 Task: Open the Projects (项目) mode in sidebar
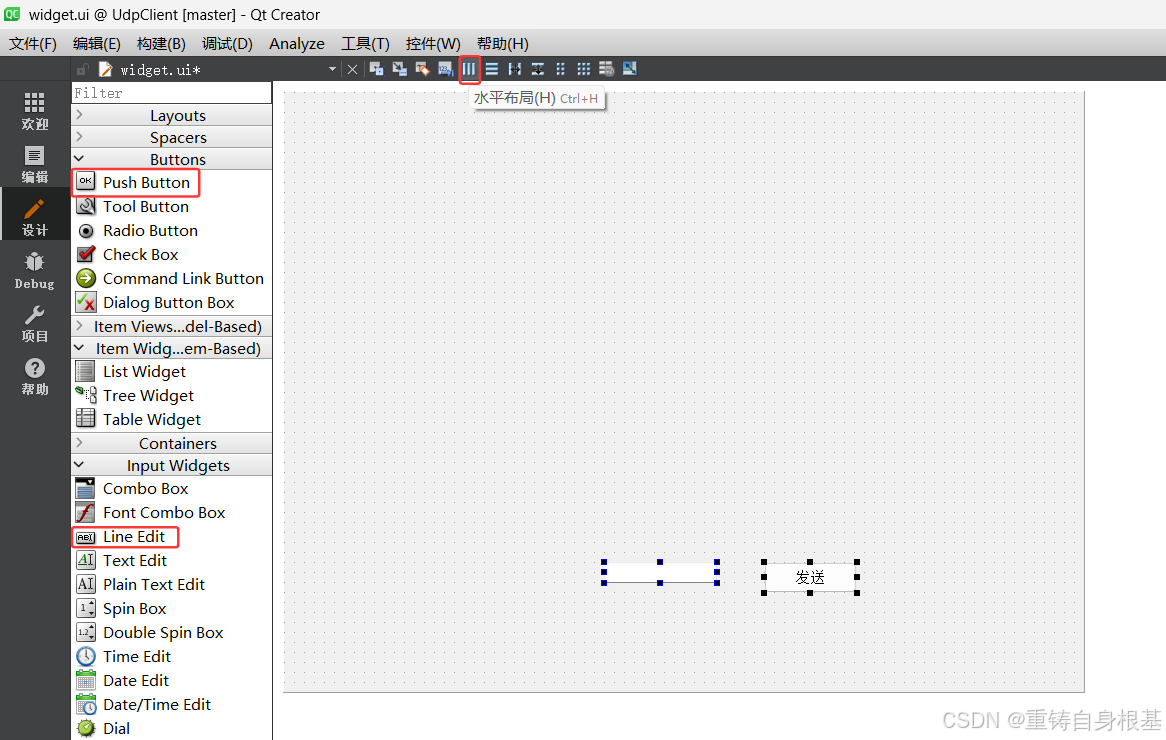pyautogui.click(x=34, y=324)
